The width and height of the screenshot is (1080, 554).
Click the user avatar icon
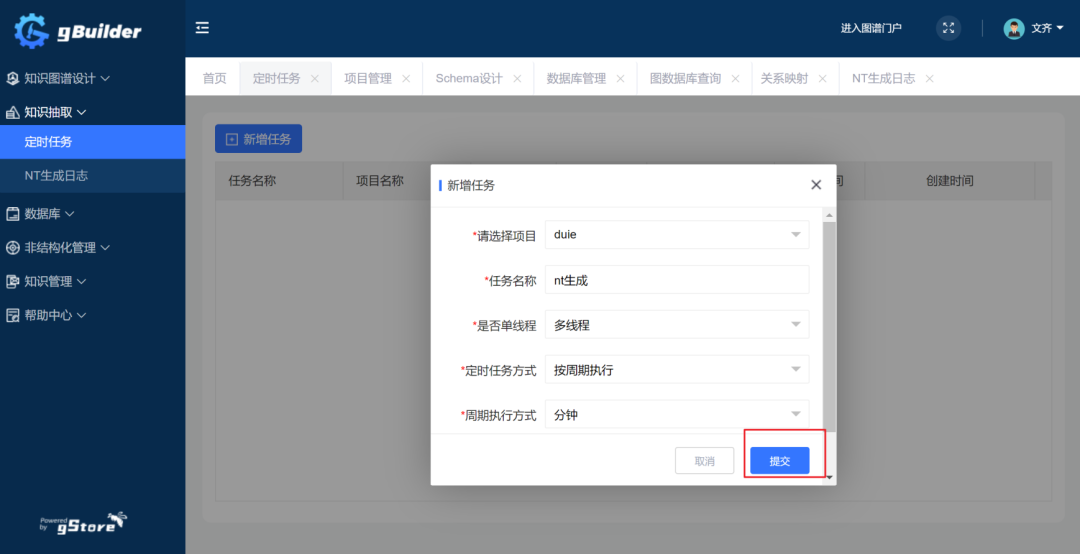tap(1014, 28)
